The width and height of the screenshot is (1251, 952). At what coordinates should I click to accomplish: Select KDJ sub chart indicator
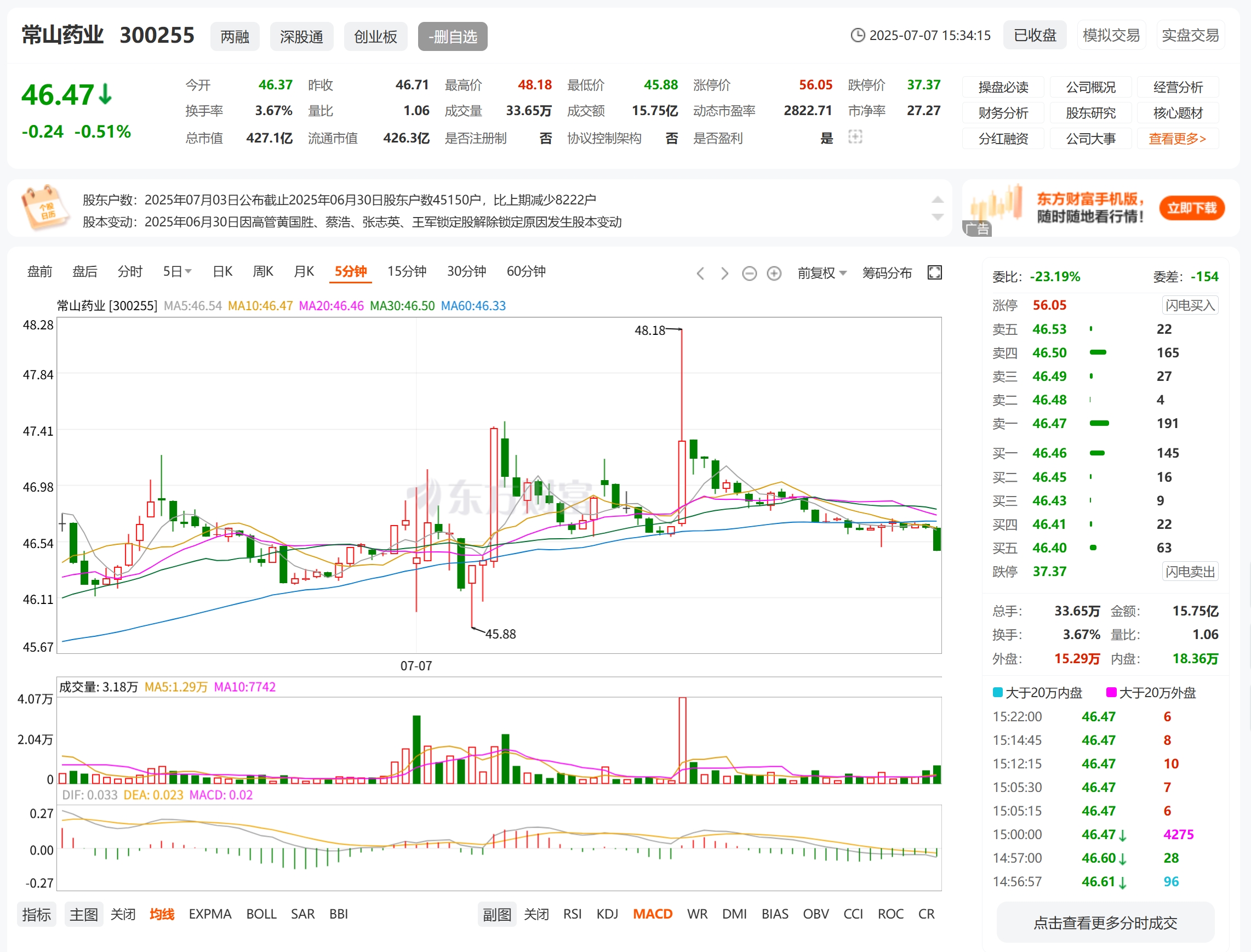click(607, 914)
